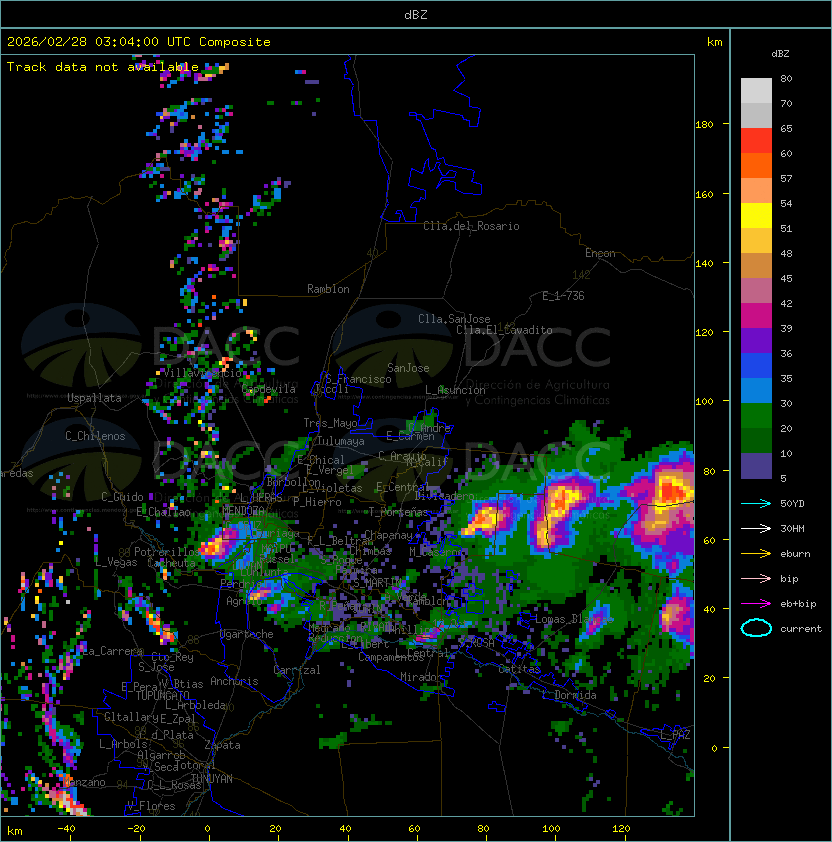Click the 140 km tick on the vertical axis

[x=704, y=263]
